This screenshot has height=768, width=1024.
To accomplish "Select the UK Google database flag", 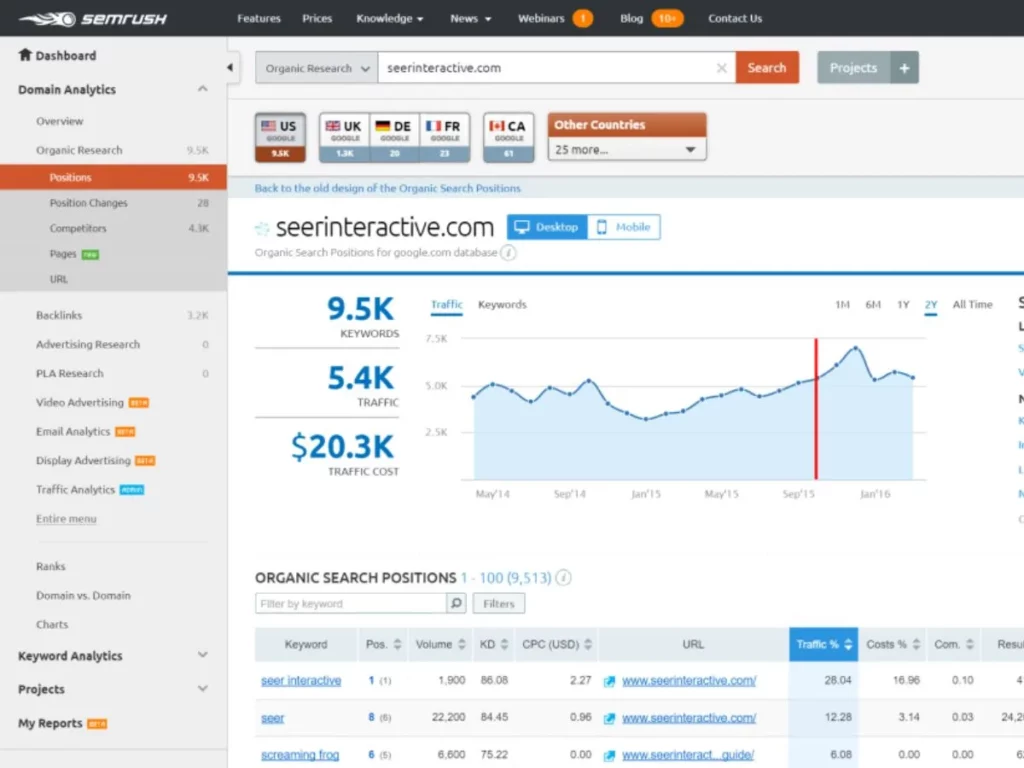I will [344, 137].
